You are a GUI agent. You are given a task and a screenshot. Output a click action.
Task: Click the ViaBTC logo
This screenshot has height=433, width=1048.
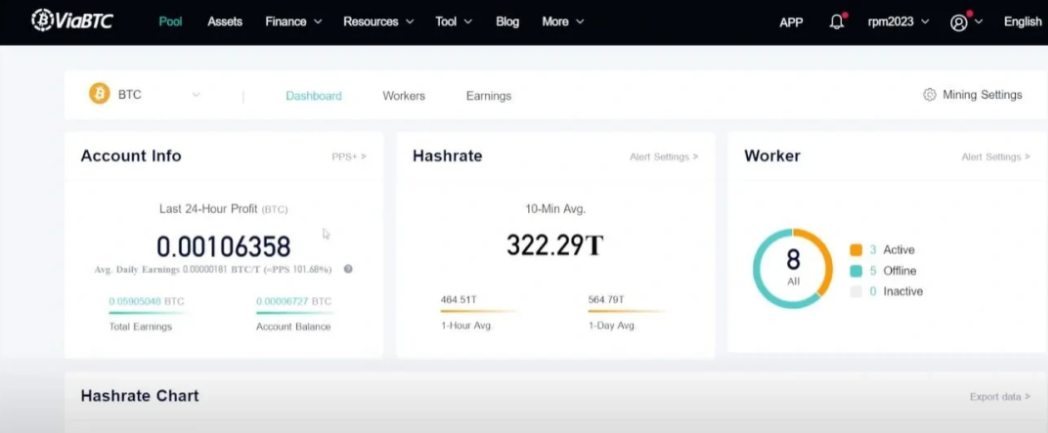pyautogui.click(x=72, y=21)
